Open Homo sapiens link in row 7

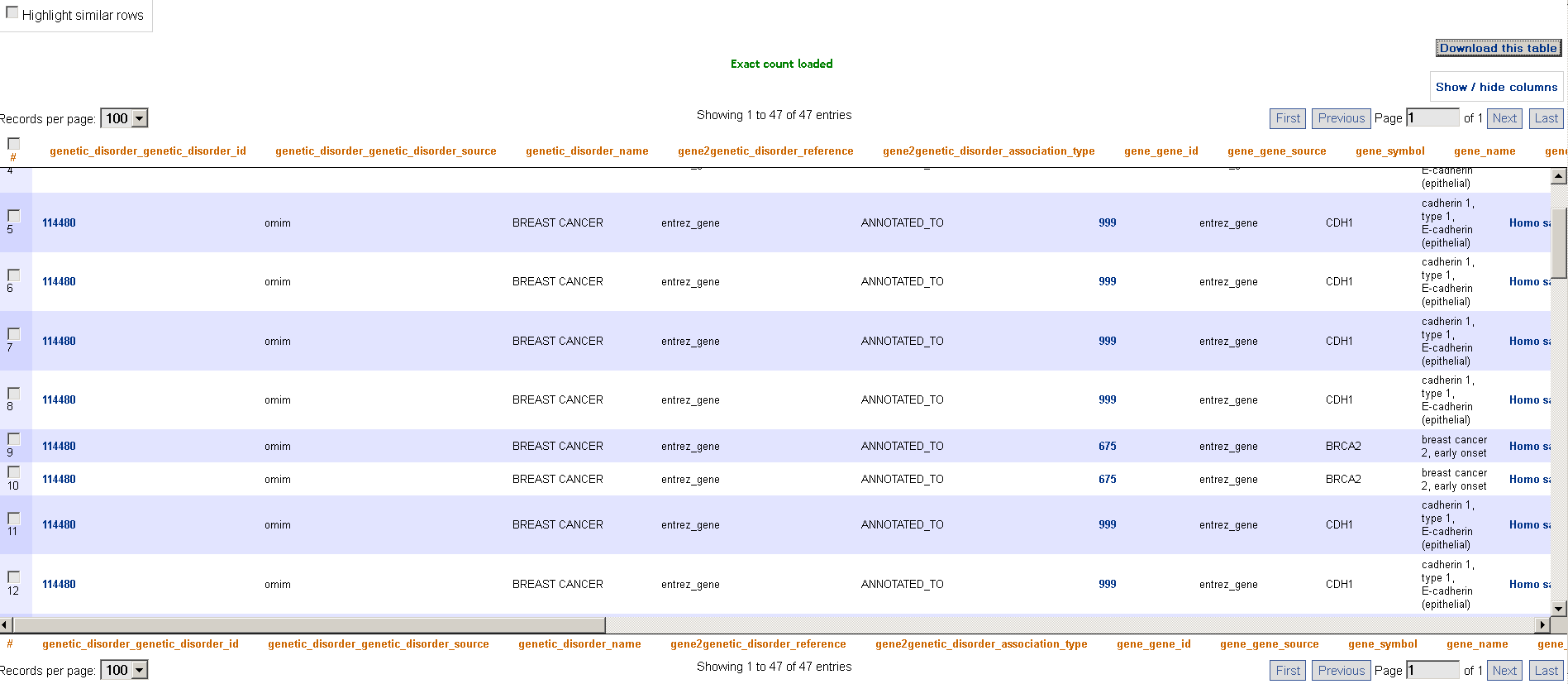1529,341
